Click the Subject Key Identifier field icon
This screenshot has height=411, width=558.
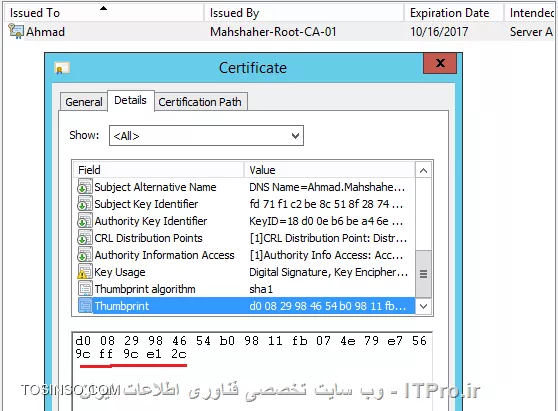pyautogui.click(x=85, y=204)
